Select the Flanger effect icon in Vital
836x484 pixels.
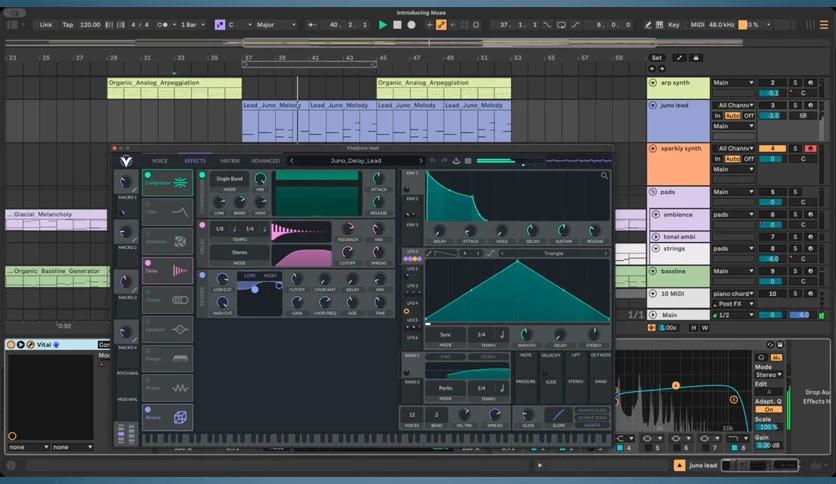[180, 359]
